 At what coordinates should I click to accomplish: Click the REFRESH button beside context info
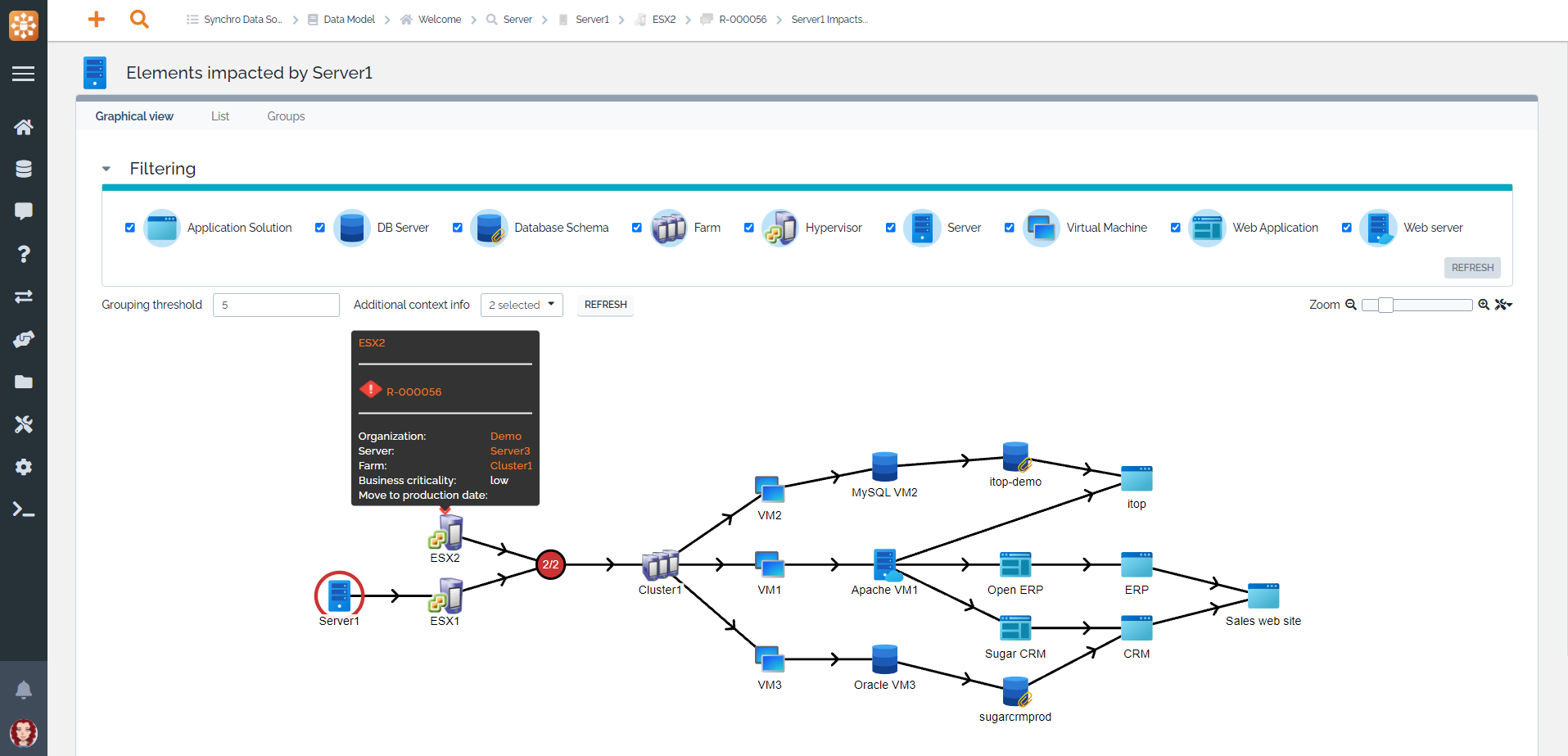click(x=605, y=305)
